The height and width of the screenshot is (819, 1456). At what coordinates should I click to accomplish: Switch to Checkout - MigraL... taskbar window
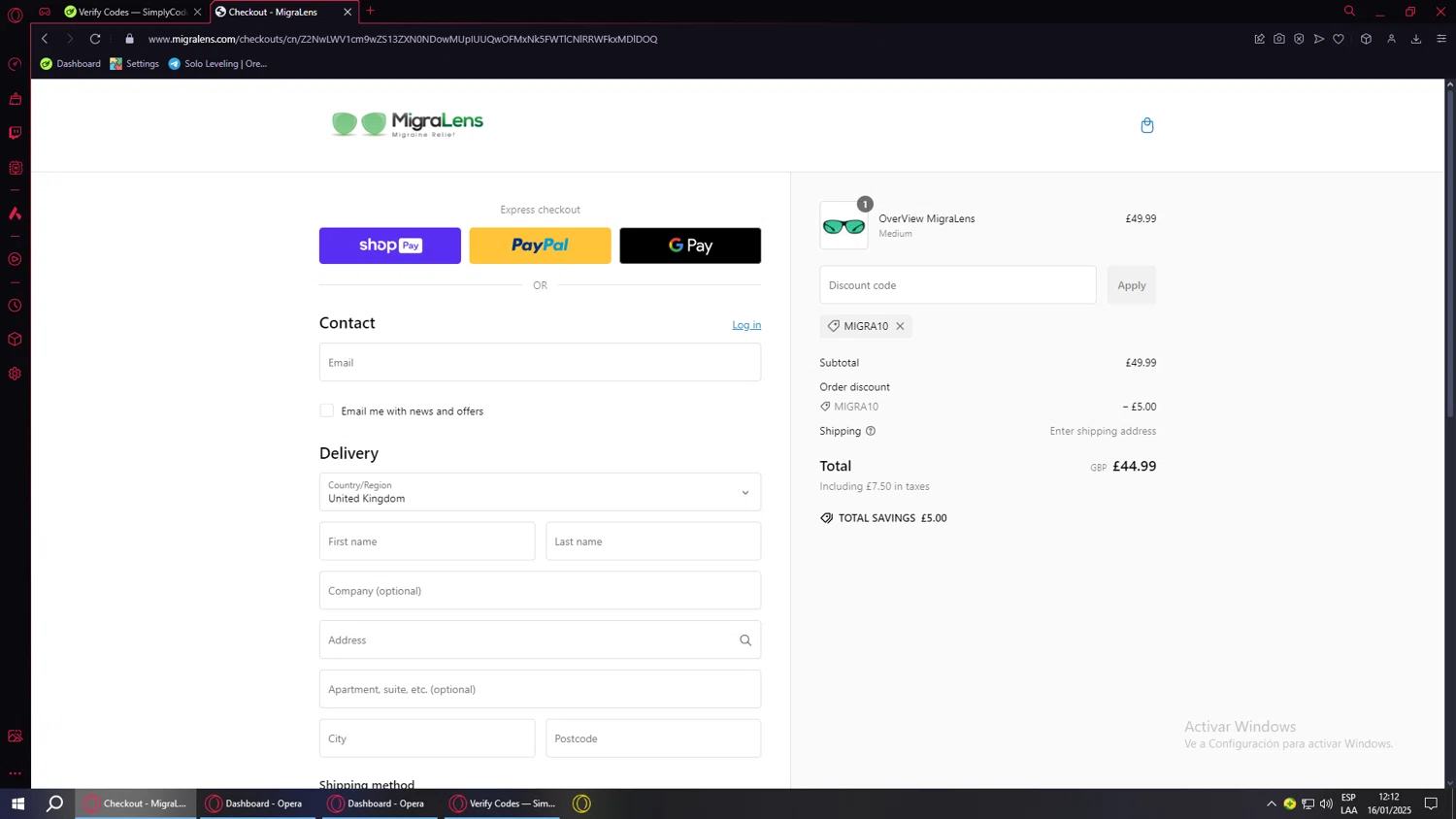point(136,803)
